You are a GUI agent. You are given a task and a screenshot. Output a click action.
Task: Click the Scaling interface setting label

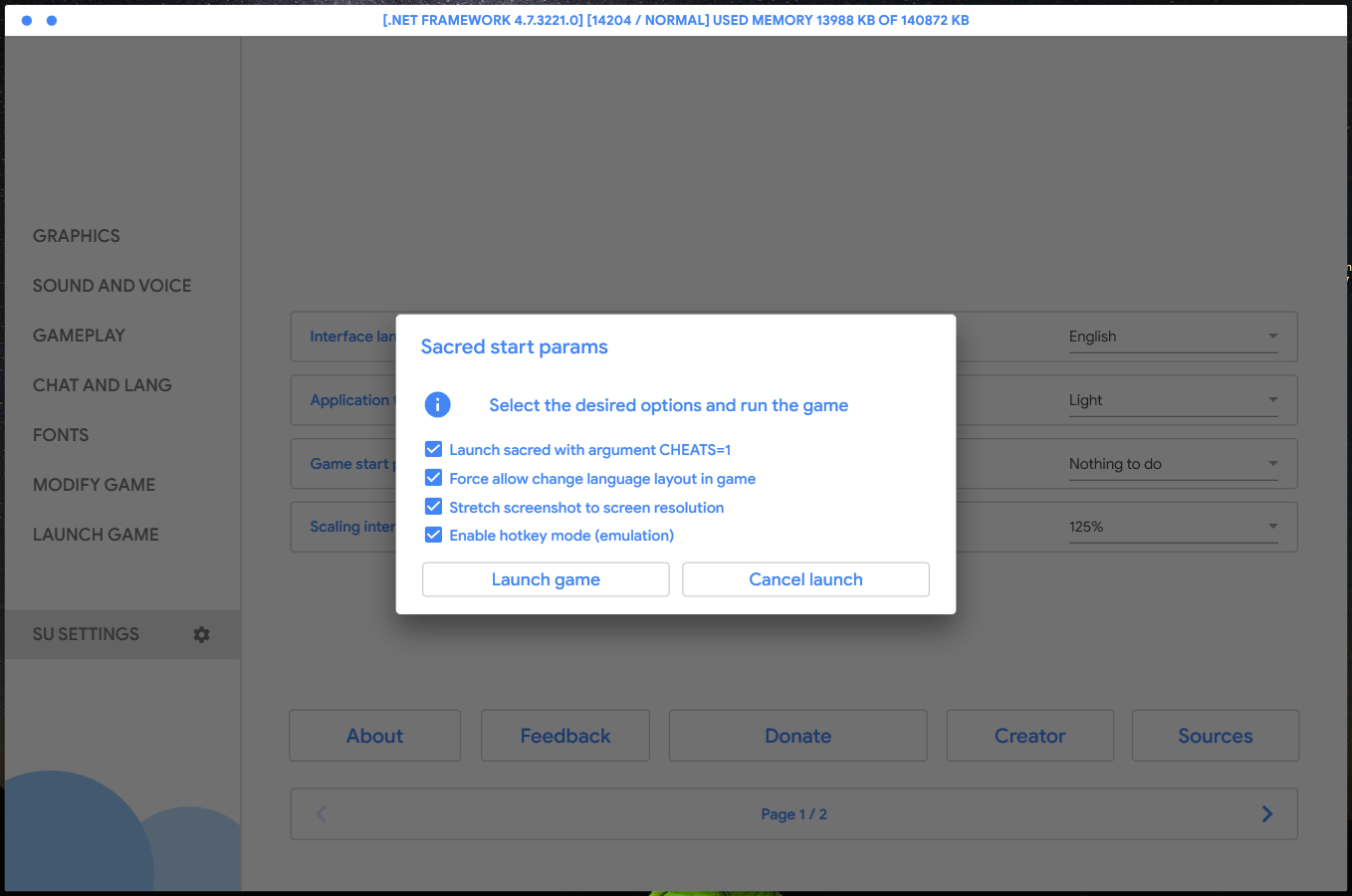[352, 527]
